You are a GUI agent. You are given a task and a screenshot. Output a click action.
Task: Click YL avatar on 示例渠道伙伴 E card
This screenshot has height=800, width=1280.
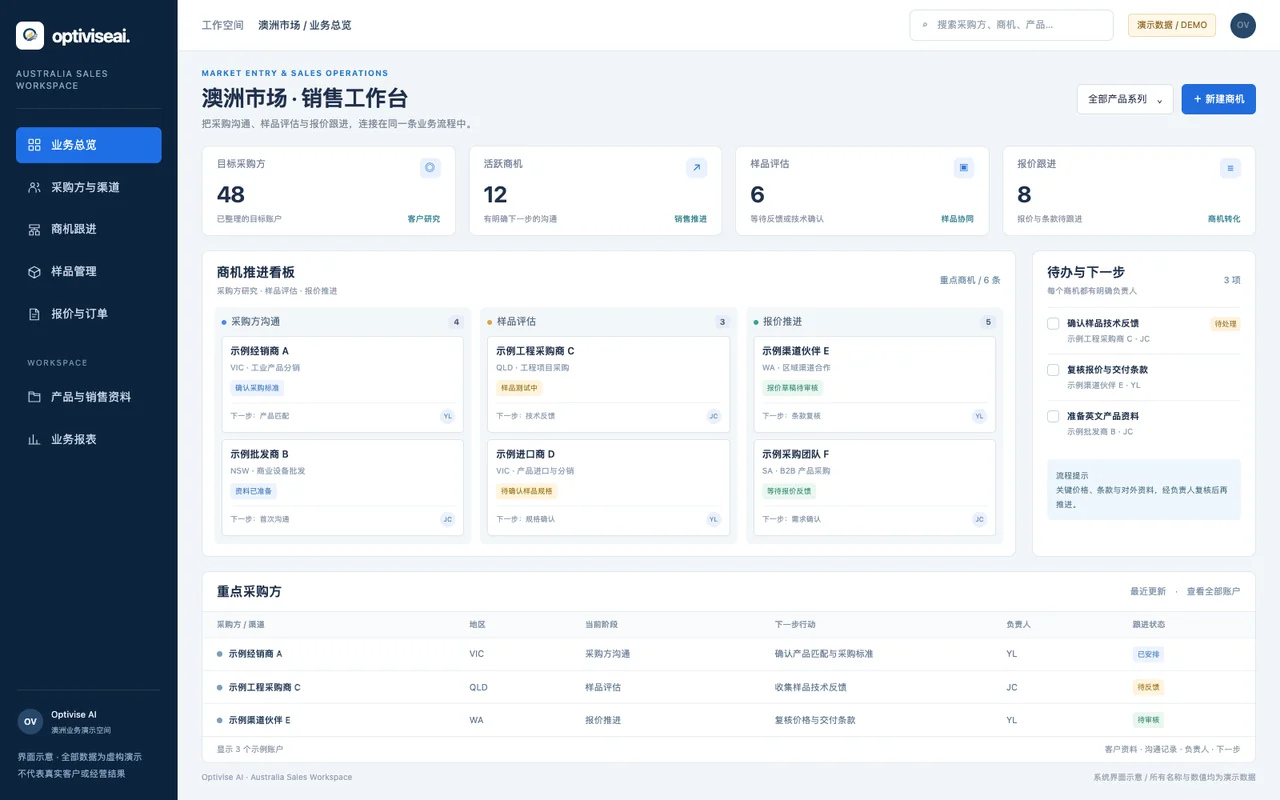(x=979, y=416)
